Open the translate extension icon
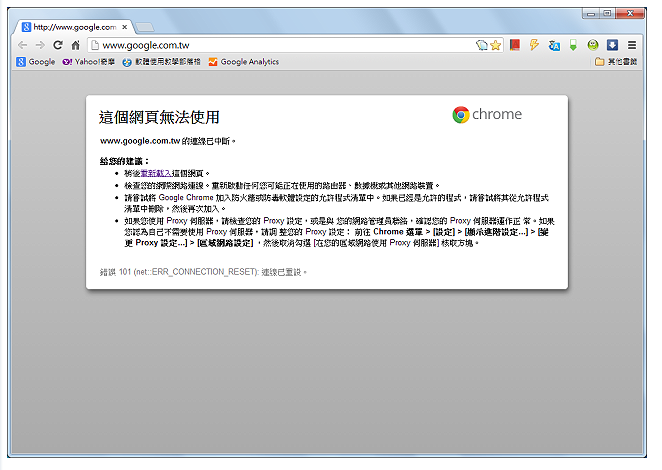 click(x=554, y=45)
